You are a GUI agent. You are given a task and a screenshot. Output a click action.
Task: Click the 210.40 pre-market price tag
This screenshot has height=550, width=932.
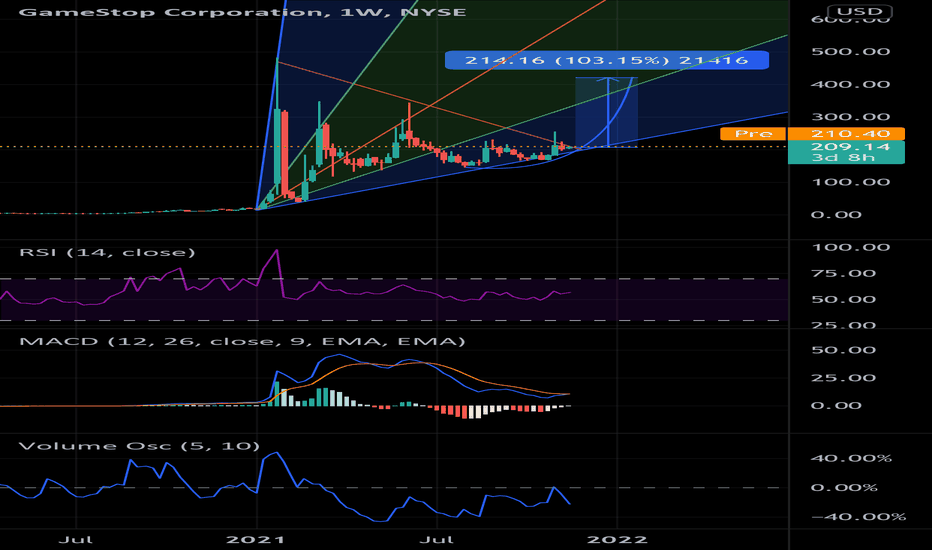846,134
